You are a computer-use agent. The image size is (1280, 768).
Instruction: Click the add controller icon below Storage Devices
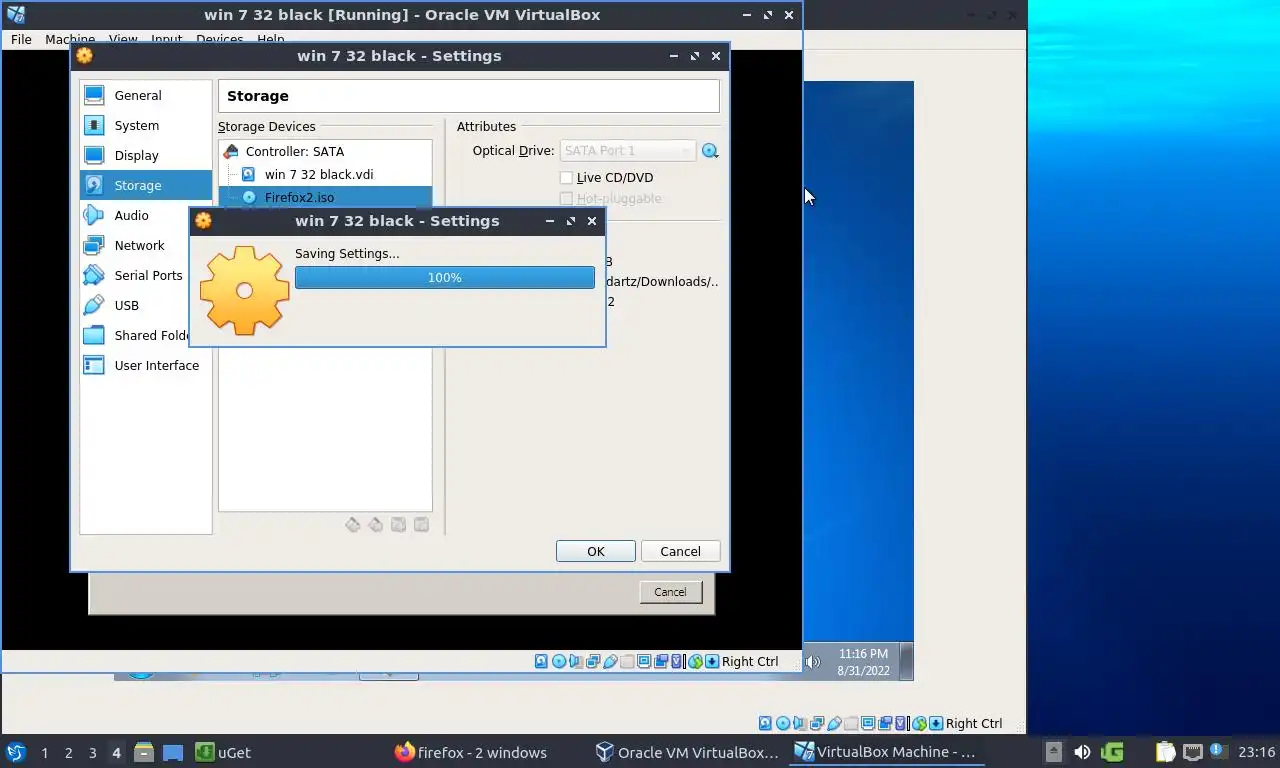353,525
